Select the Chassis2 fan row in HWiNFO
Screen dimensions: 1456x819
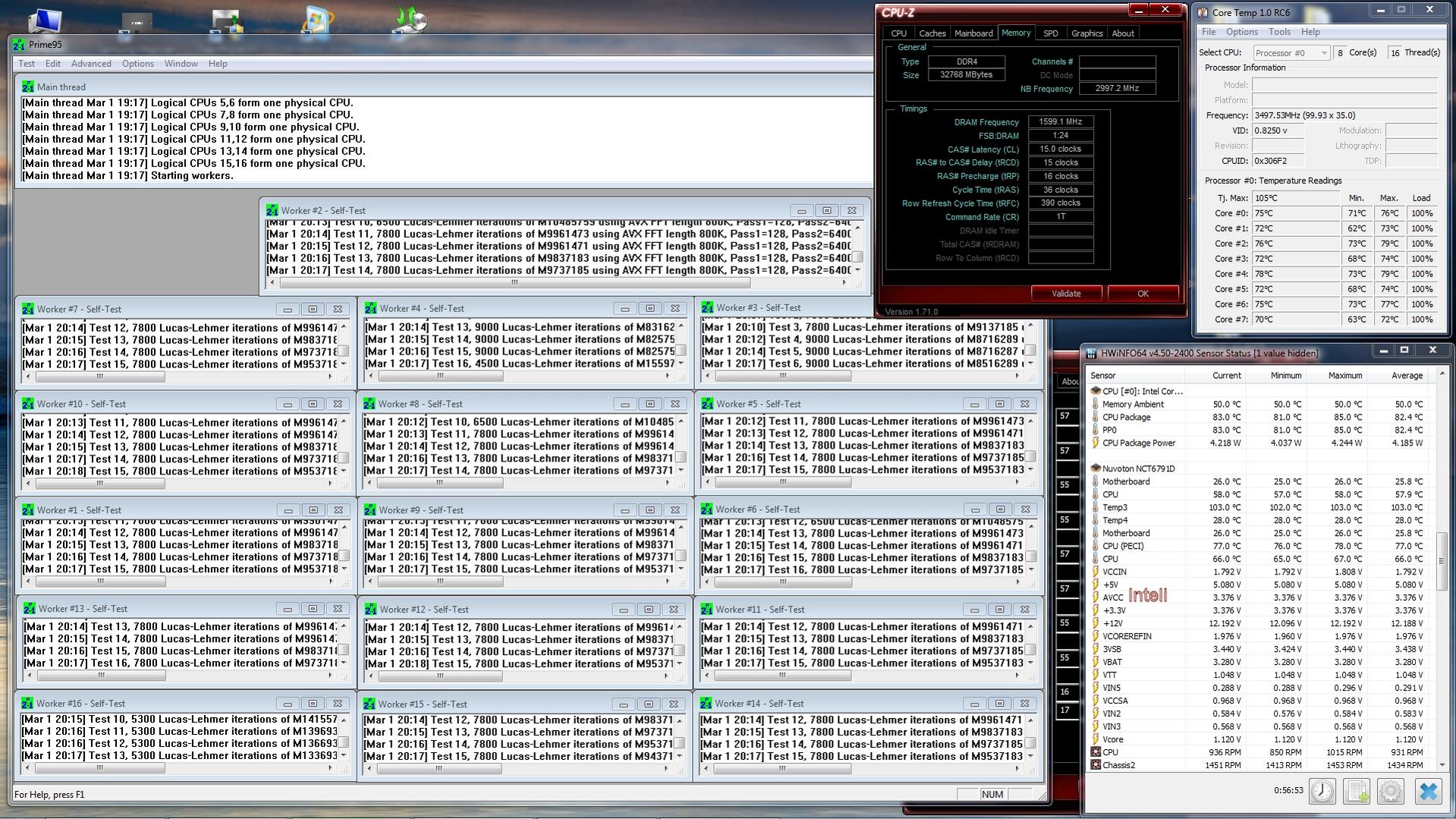[x=1259, y=766]
